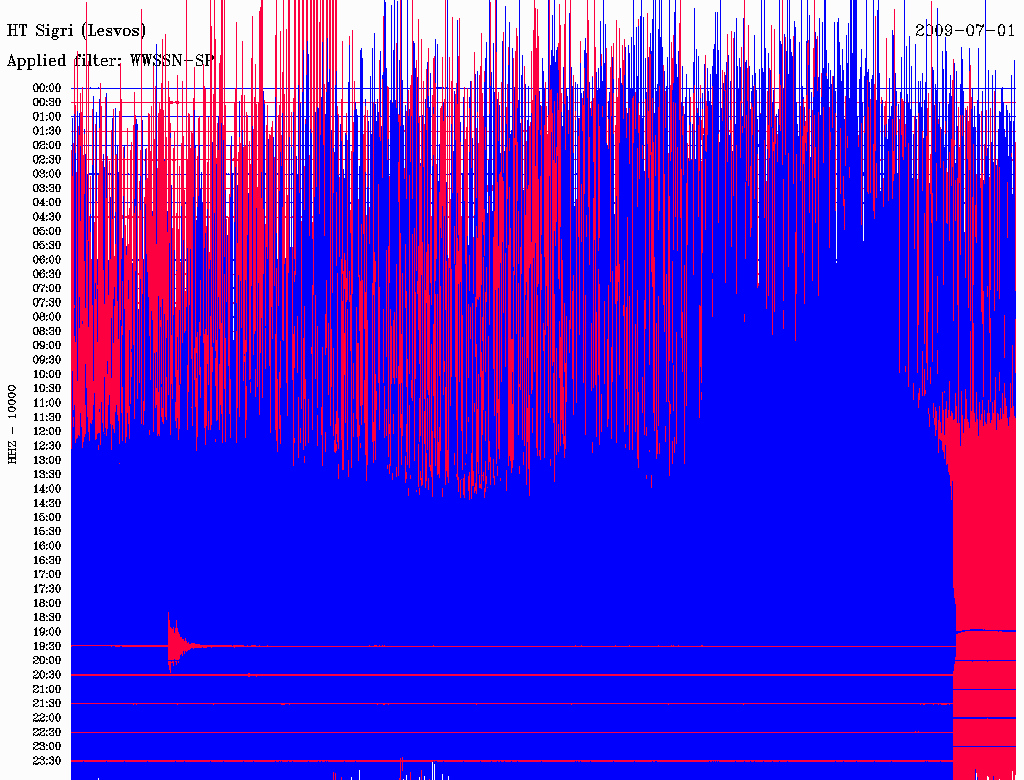Click the 00:30 time label
Image resolution: width=1024 pixels, height=780 pixels.
pyautogui.click(x=47, y=103)
